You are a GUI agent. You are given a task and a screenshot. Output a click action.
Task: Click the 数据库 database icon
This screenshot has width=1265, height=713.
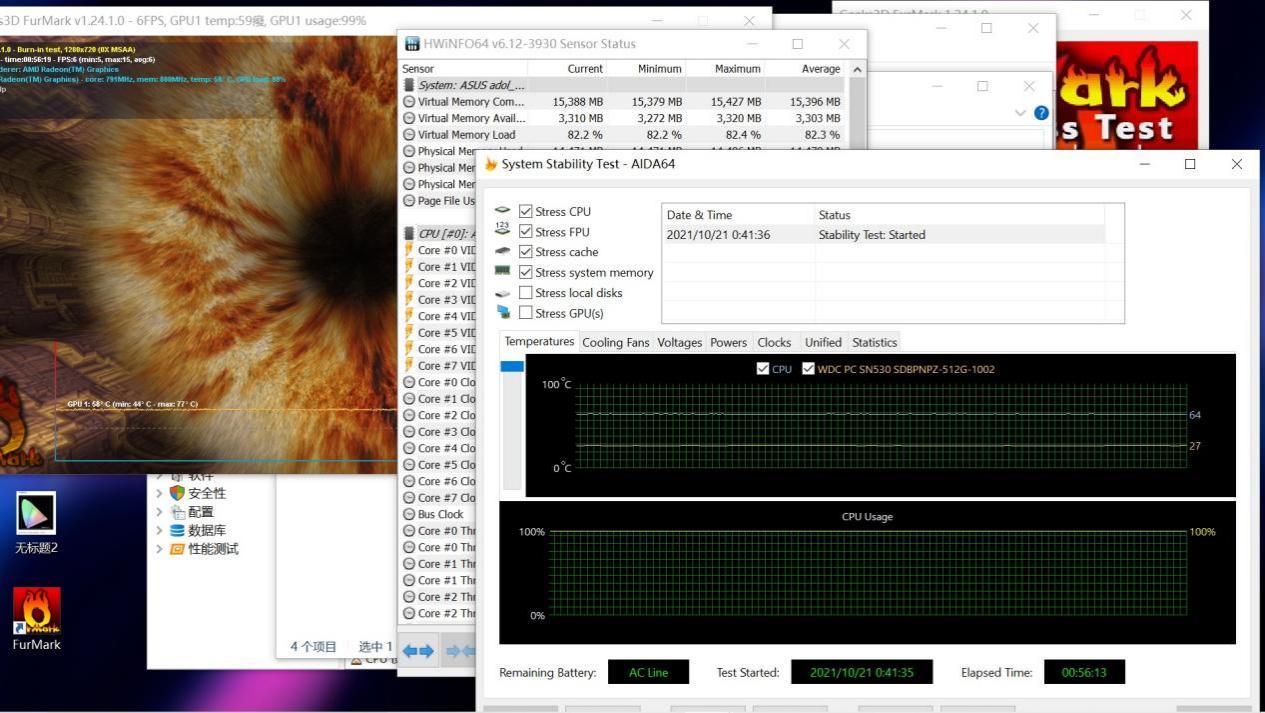click(x=177, y=530)
